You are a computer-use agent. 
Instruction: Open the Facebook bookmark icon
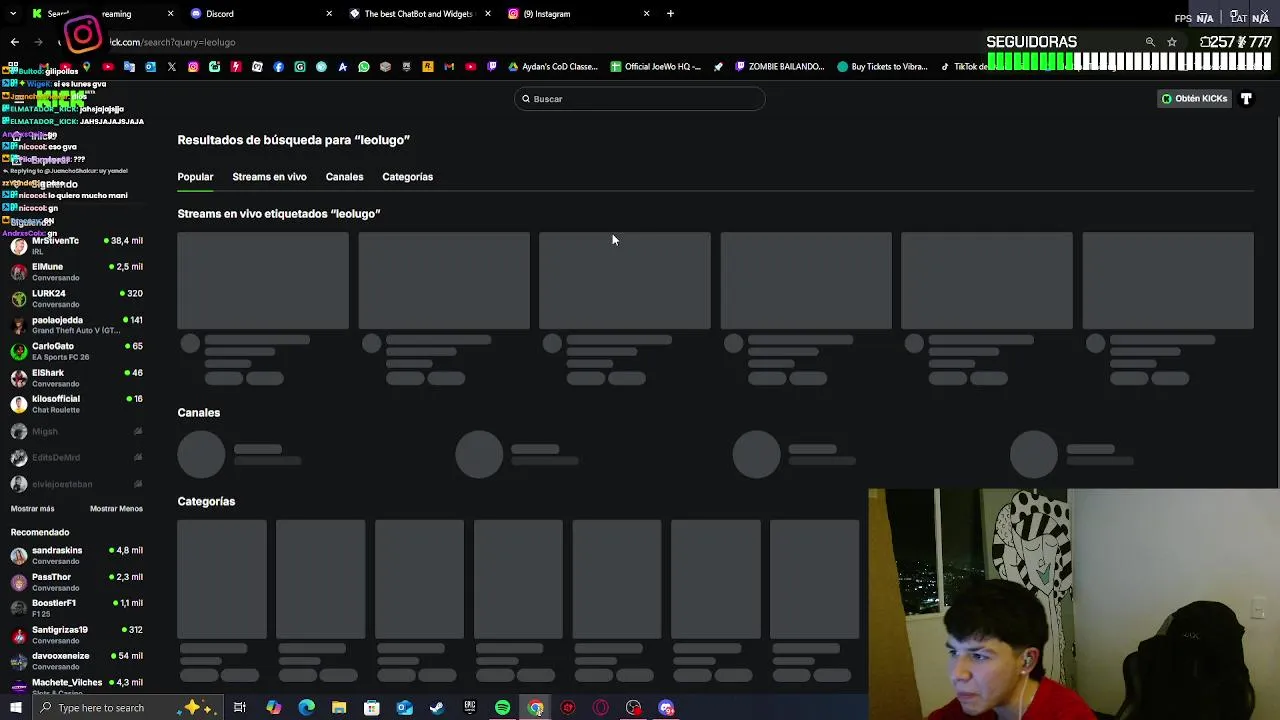278,67
